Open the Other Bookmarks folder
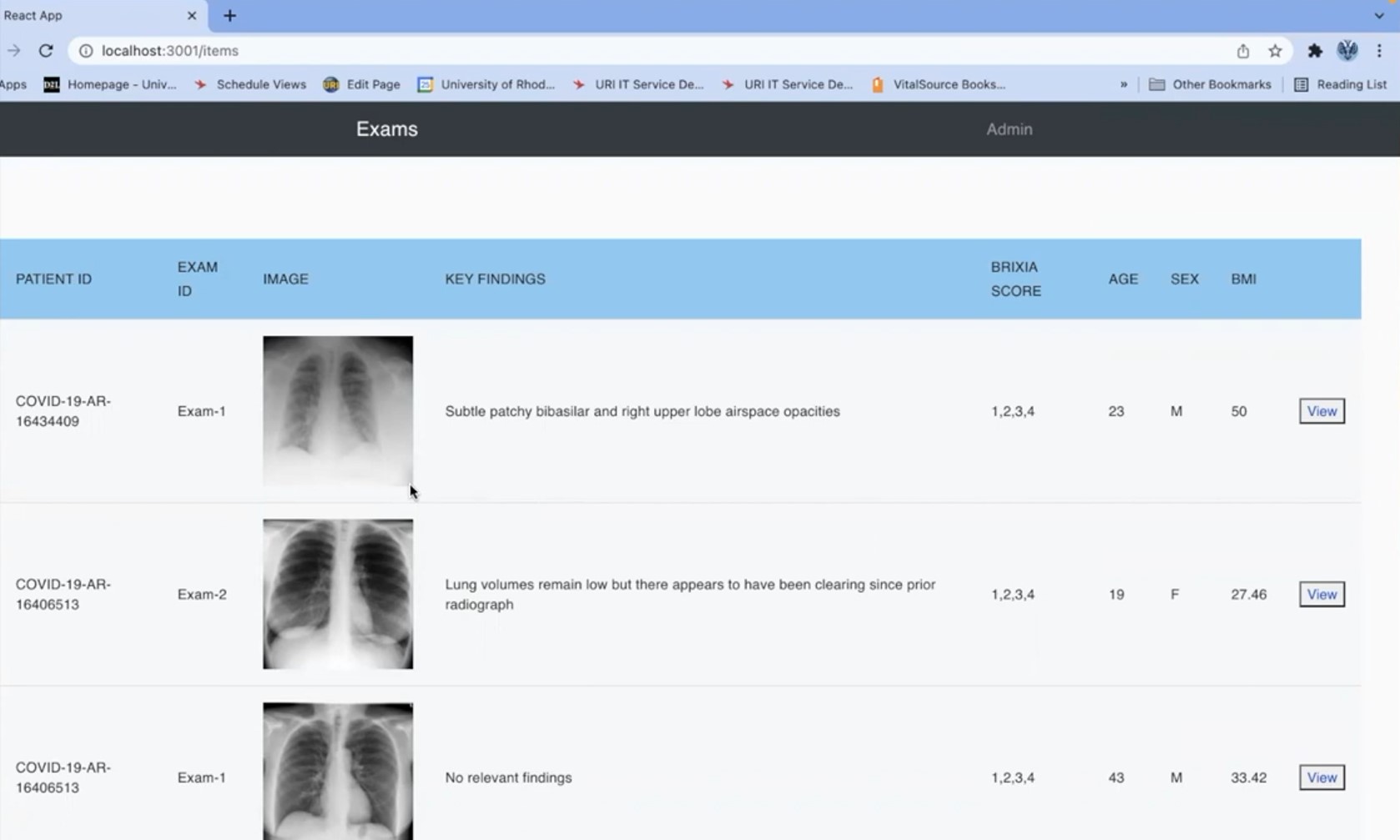Screen dimensions: 1400x840 click(1210, 84)
